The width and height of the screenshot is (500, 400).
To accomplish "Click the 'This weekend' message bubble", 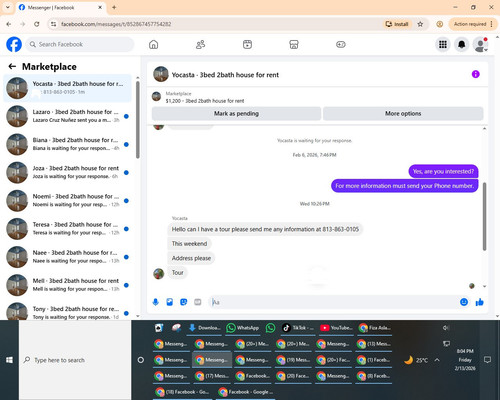I will tap(189, 244).
